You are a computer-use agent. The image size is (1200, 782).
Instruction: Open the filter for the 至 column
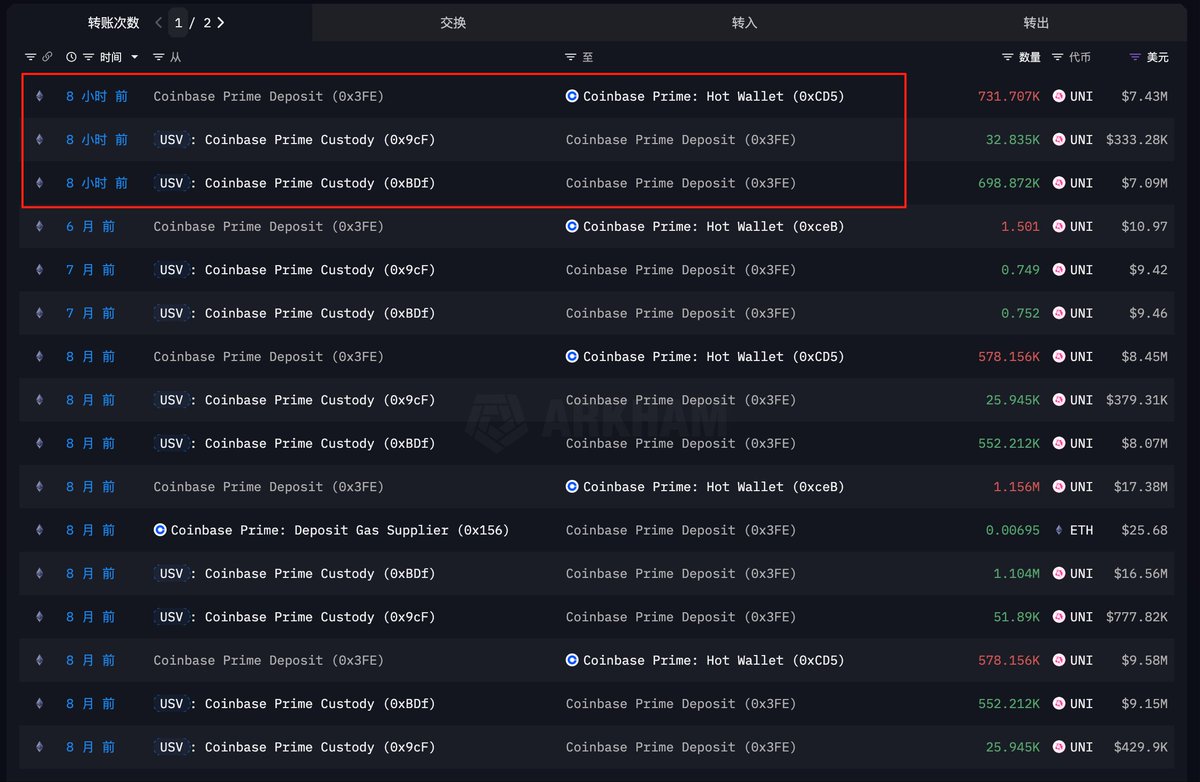571,57
